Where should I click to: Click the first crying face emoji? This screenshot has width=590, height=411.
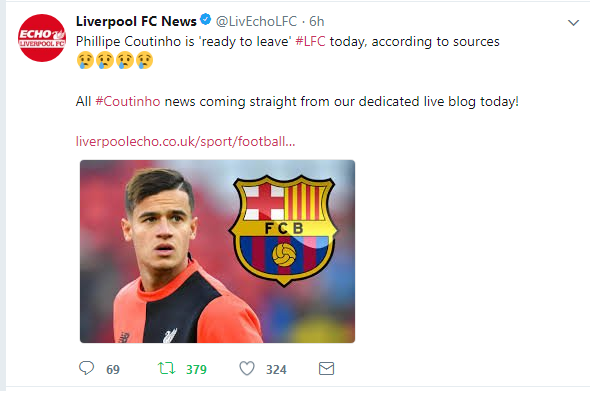(85, 60)
